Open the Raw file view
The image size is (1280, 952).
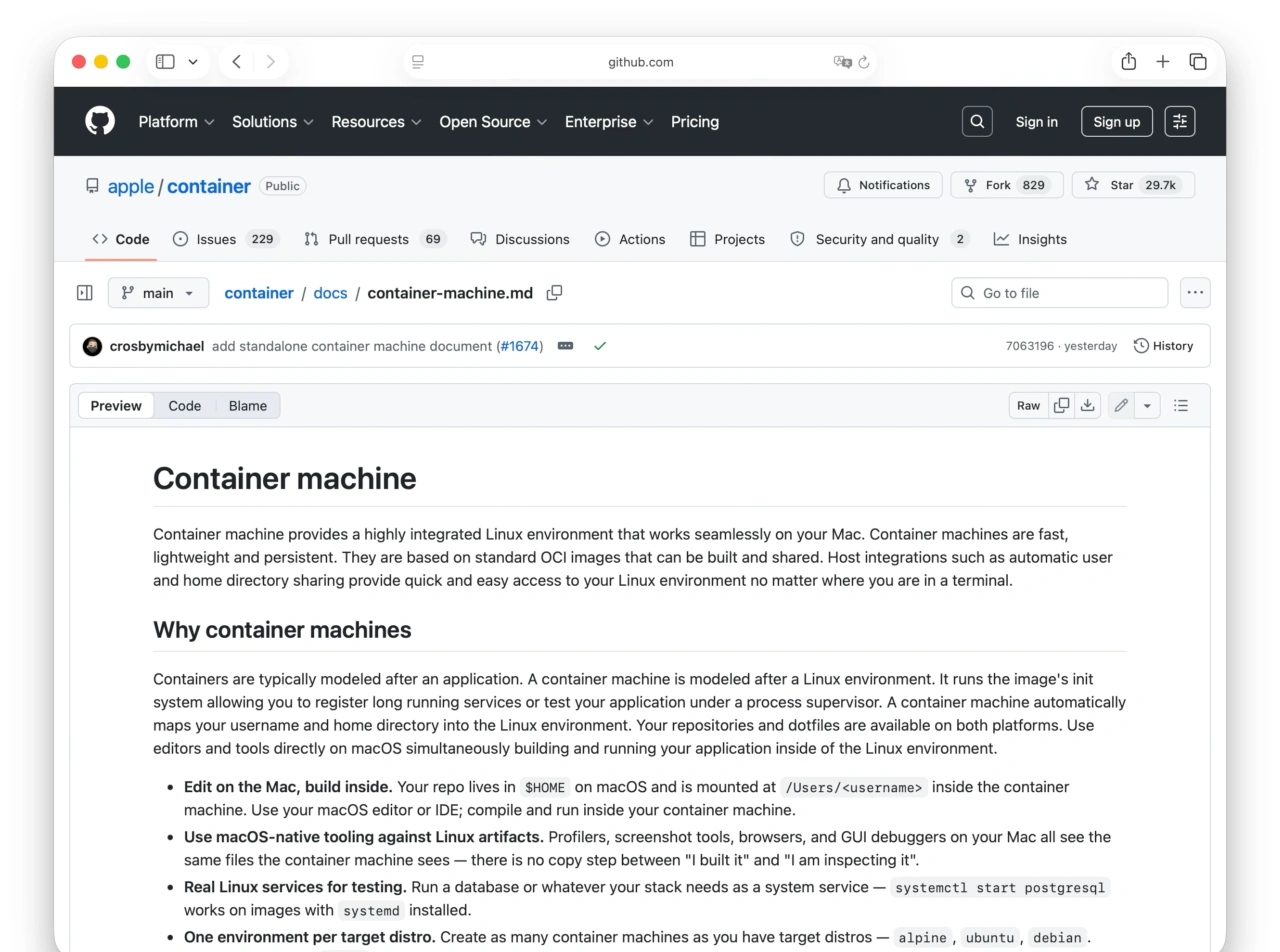[1028, 405]
